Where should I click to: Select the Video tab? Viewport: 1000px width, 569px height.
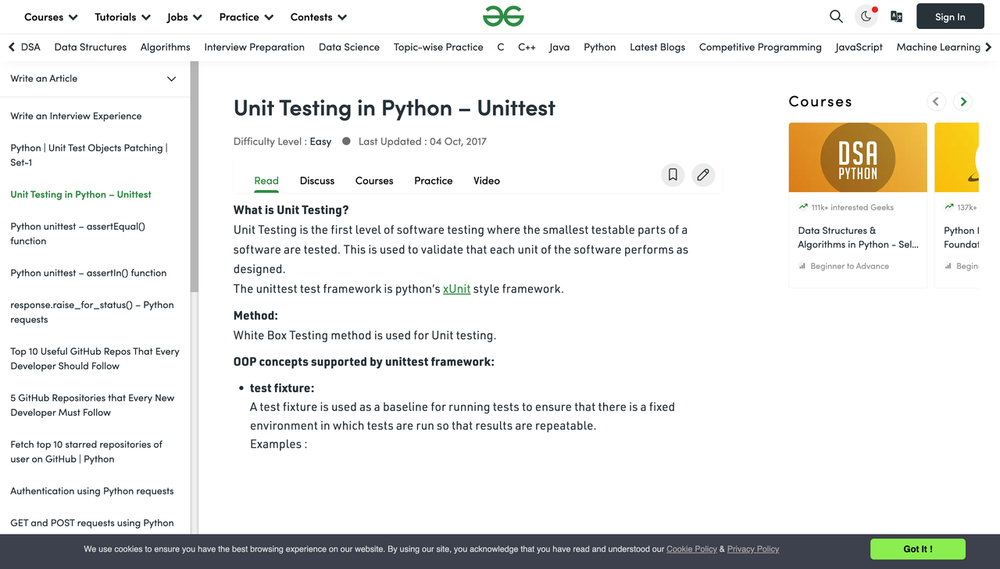point(486,181)
